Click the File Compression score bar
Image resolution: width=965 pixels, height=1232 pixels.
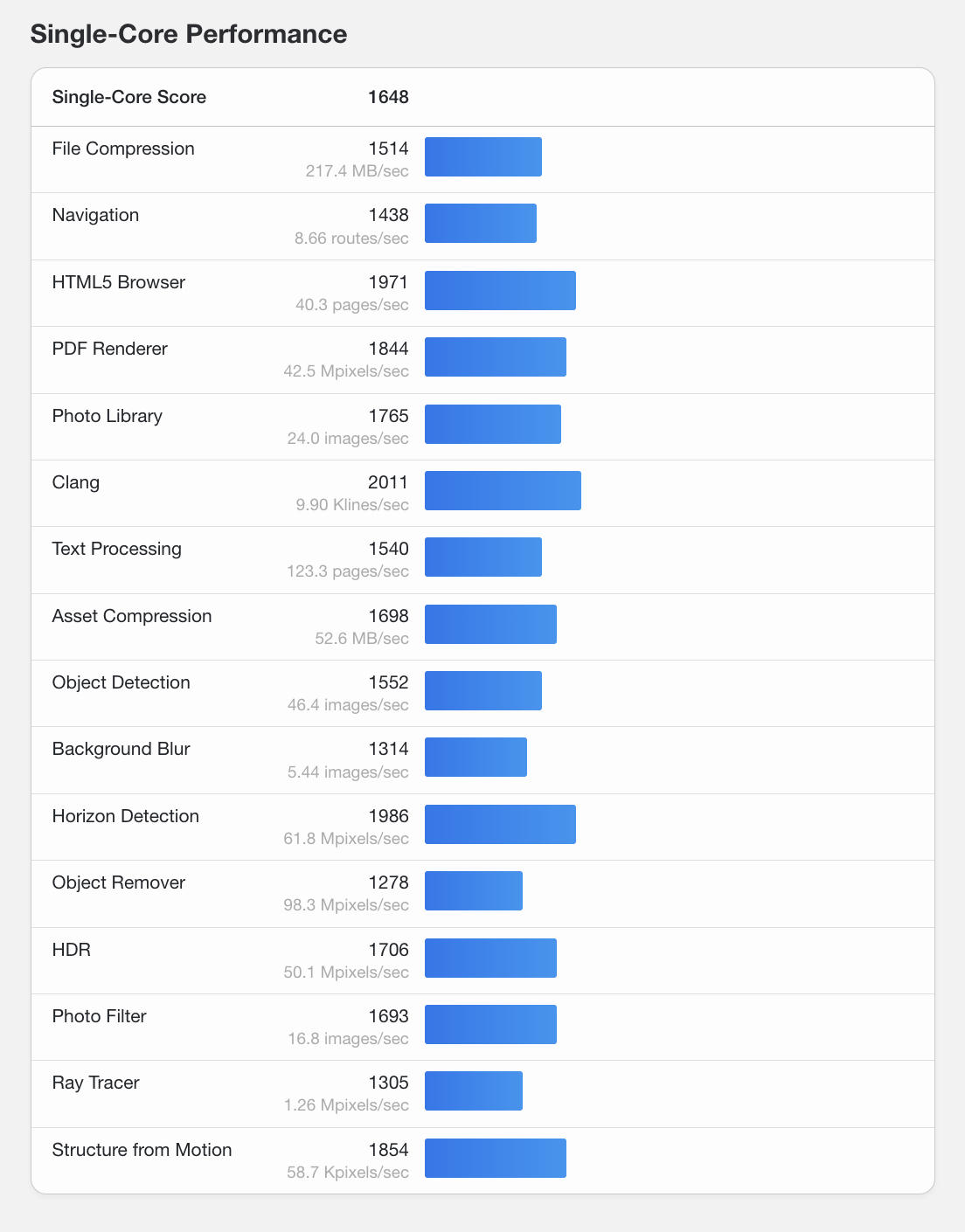click(x=482, y=157)
